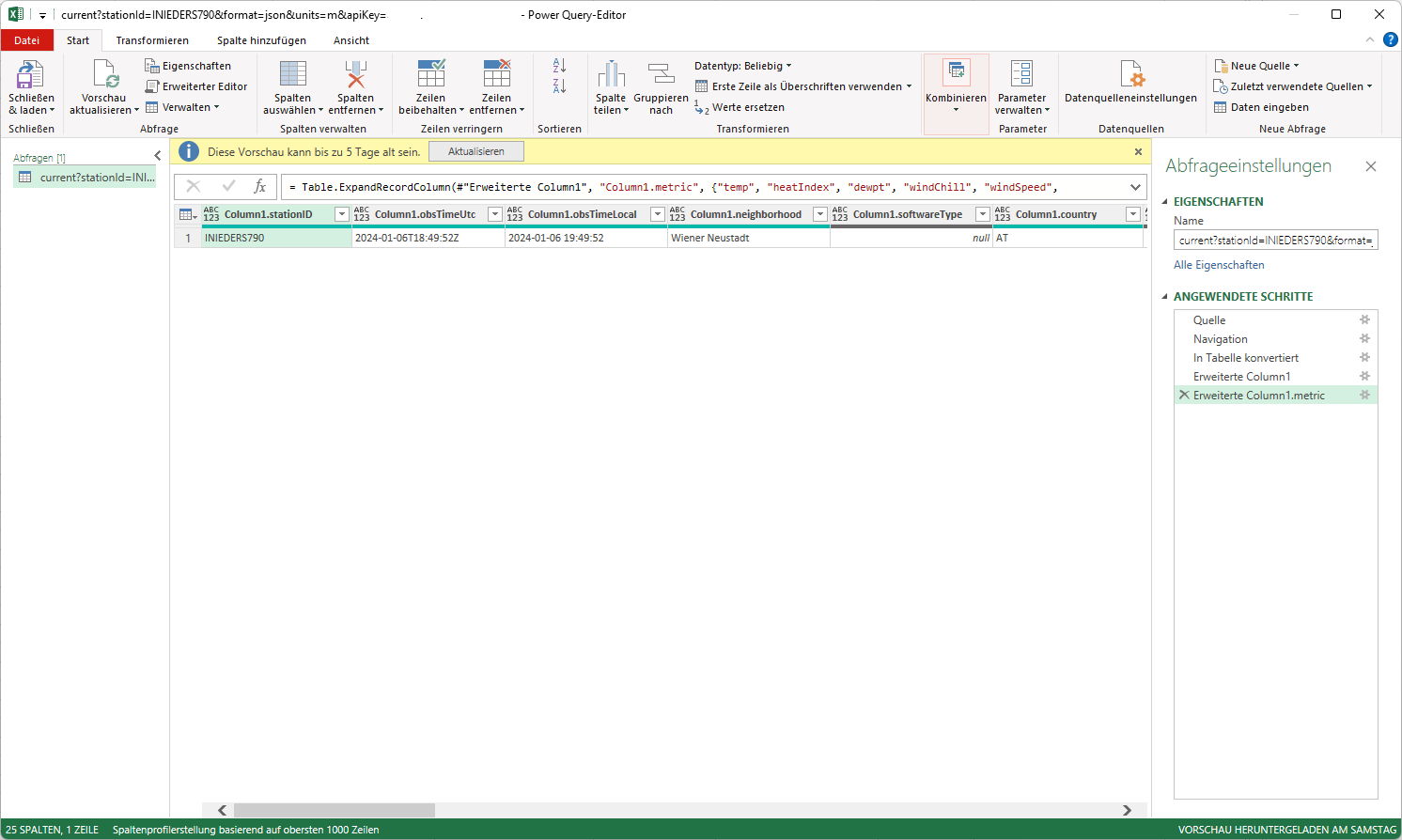The image size is (1402, 840).
Task: Click Werte ersetzen in the ribbon
Action: pos(740,107)
